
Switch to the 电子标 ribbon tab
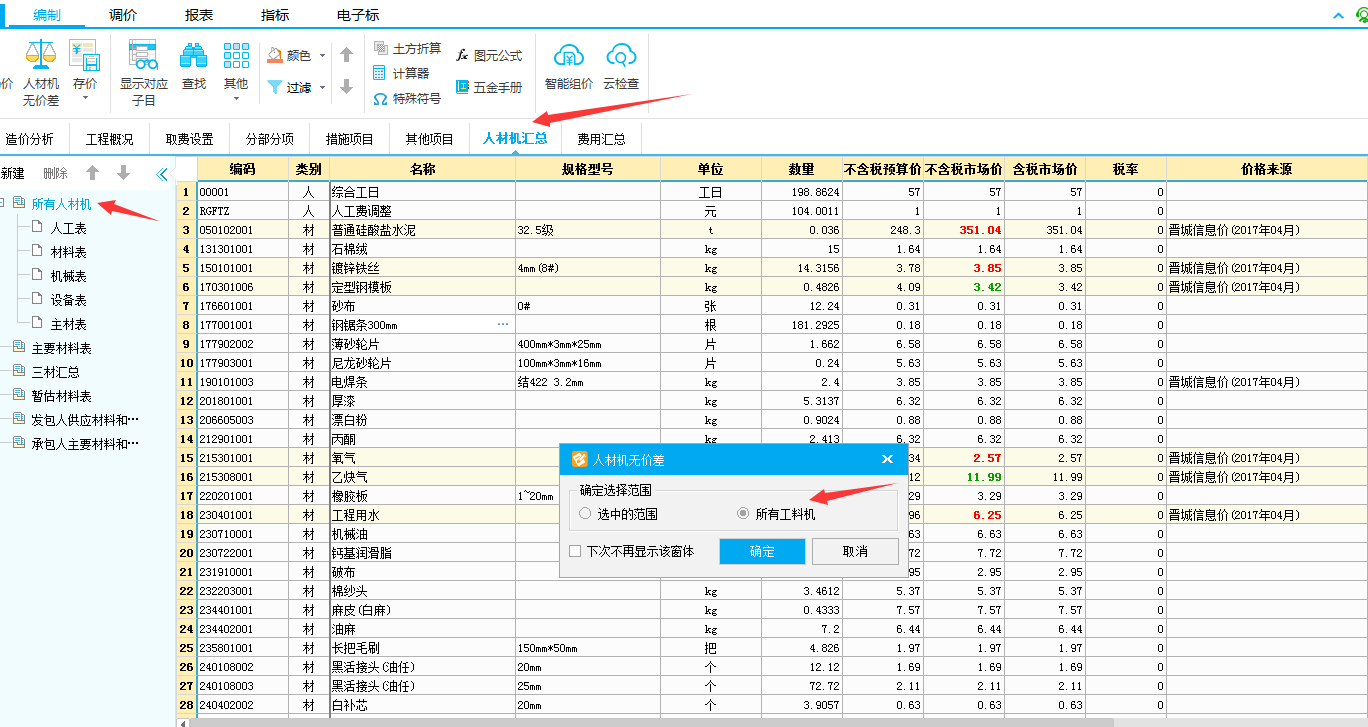358,15
